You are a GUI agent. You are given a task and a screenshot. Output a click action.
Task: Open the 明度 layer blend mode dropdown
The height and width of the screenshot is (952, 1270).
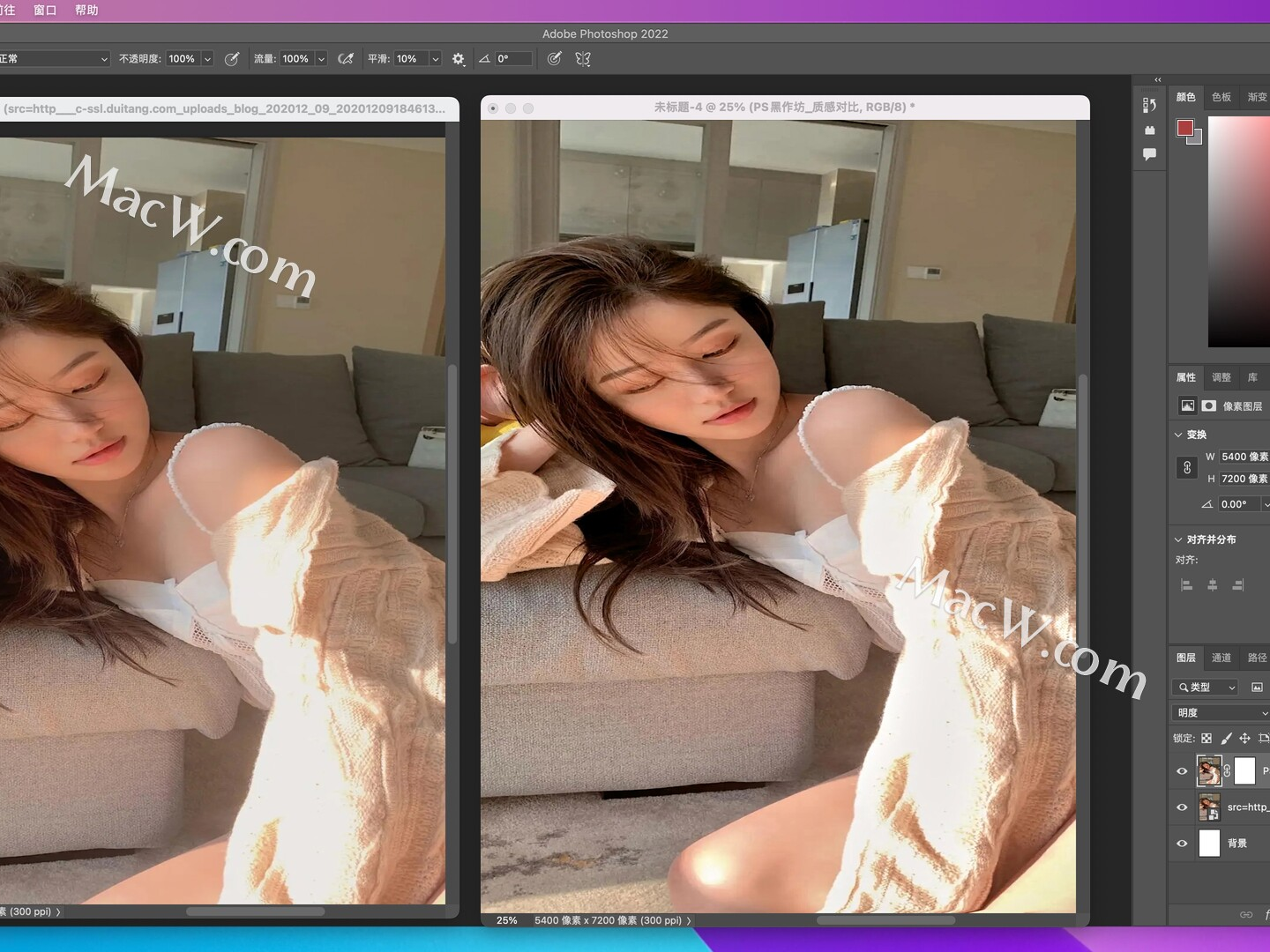(1219, 712)
